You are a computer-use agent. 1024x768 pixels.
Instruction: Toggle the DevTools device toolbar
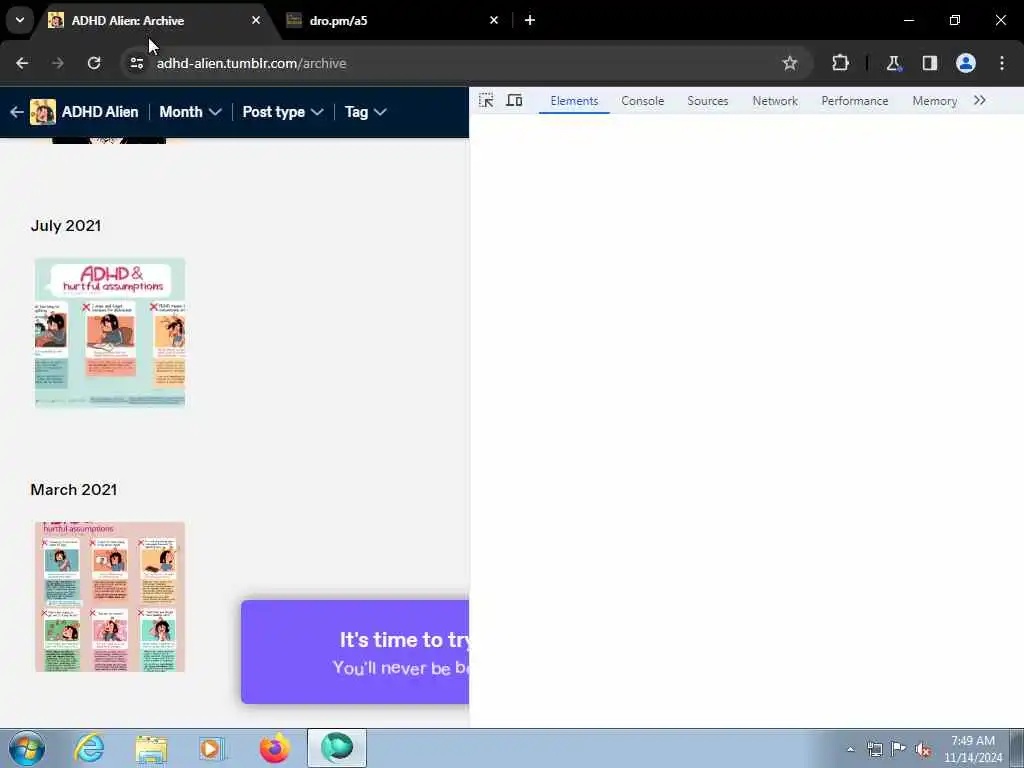[x=515, y=101]
